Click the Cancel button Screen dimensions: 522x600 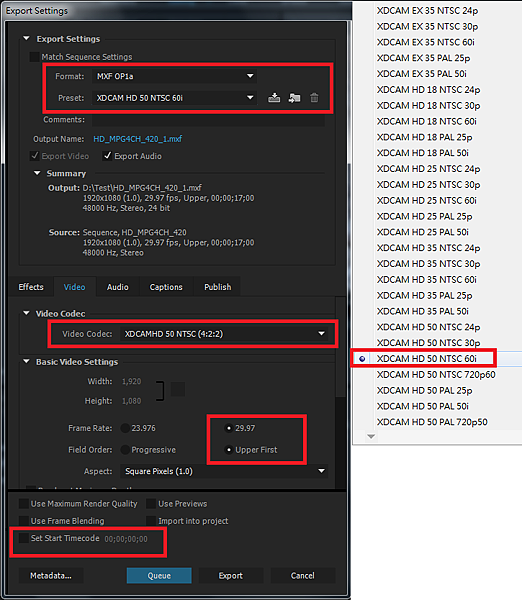pos(303,576)
